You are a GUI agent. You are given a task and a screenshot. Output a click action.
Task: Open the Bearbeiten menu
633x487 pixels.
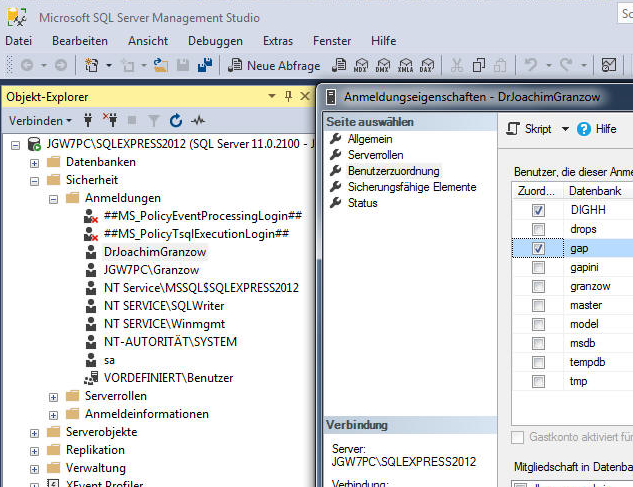point(80,41)
